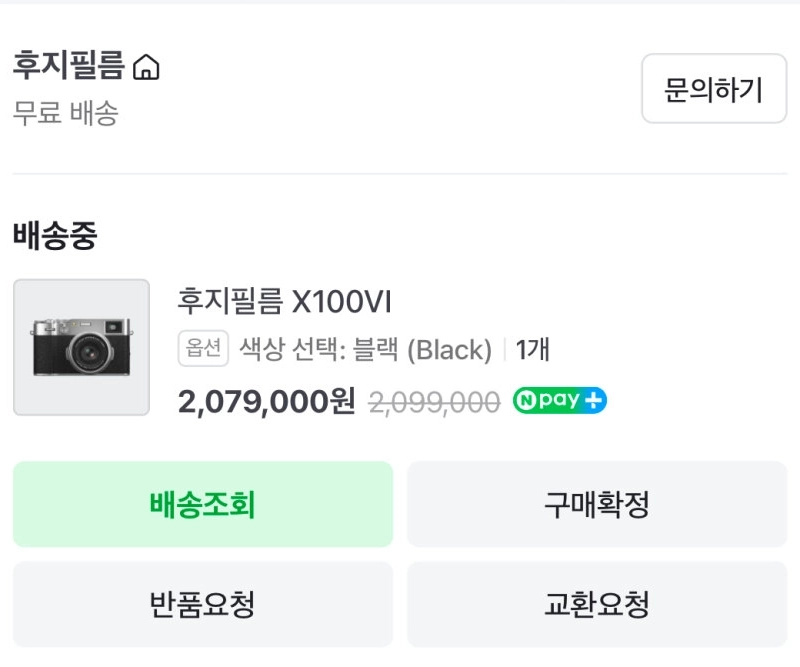
Task: Open product title 후지필름 X100VI
Action: (283, 300)
